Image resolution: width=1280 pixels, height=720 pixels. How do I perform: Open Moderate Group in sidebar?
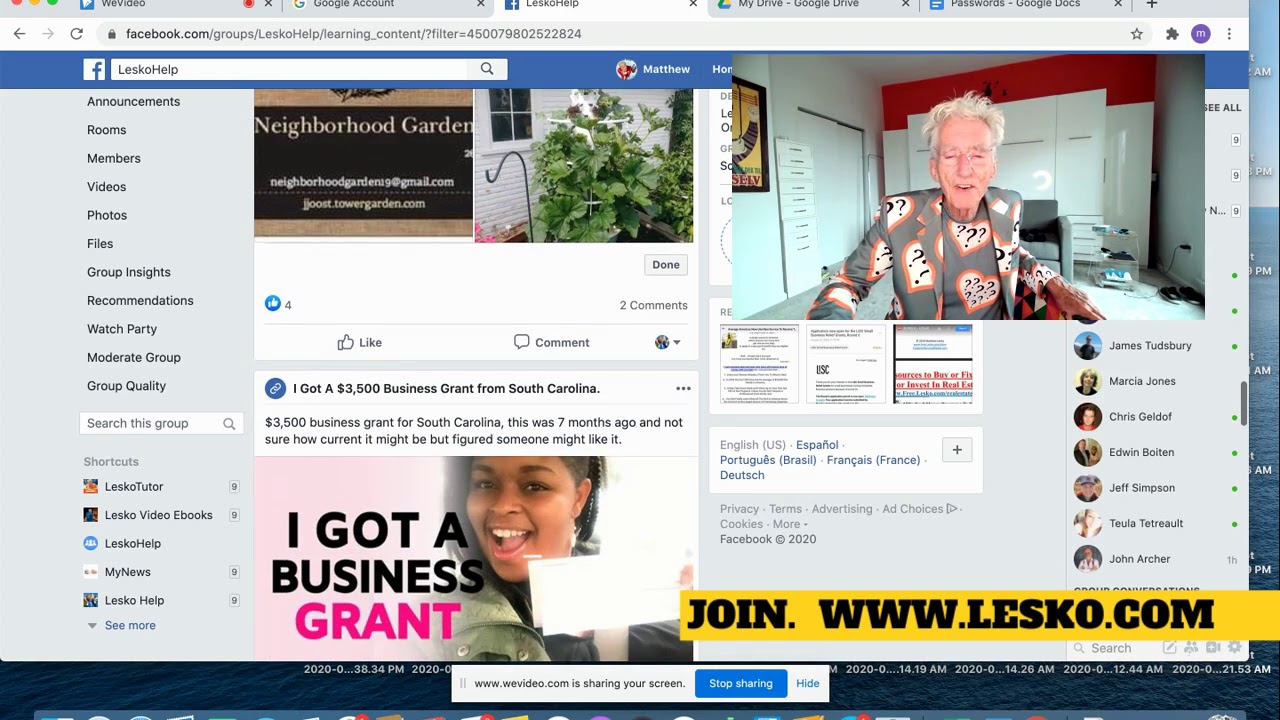click(x=134, y=358)
